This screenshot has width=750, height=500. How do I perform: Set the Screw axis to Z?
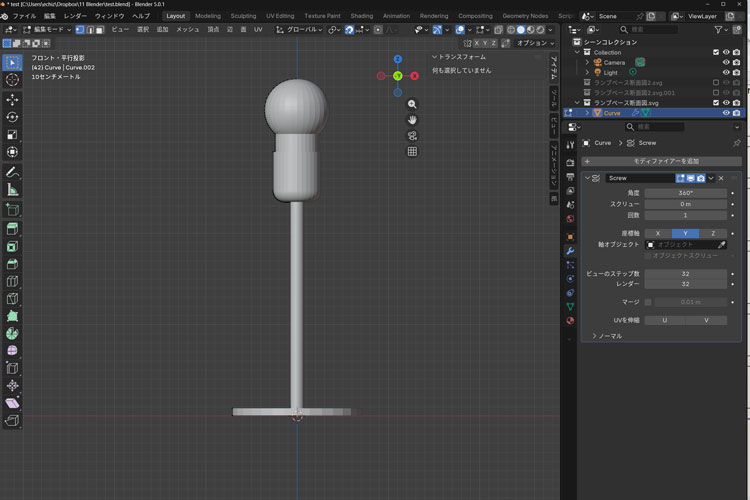(x=712, y=233)
